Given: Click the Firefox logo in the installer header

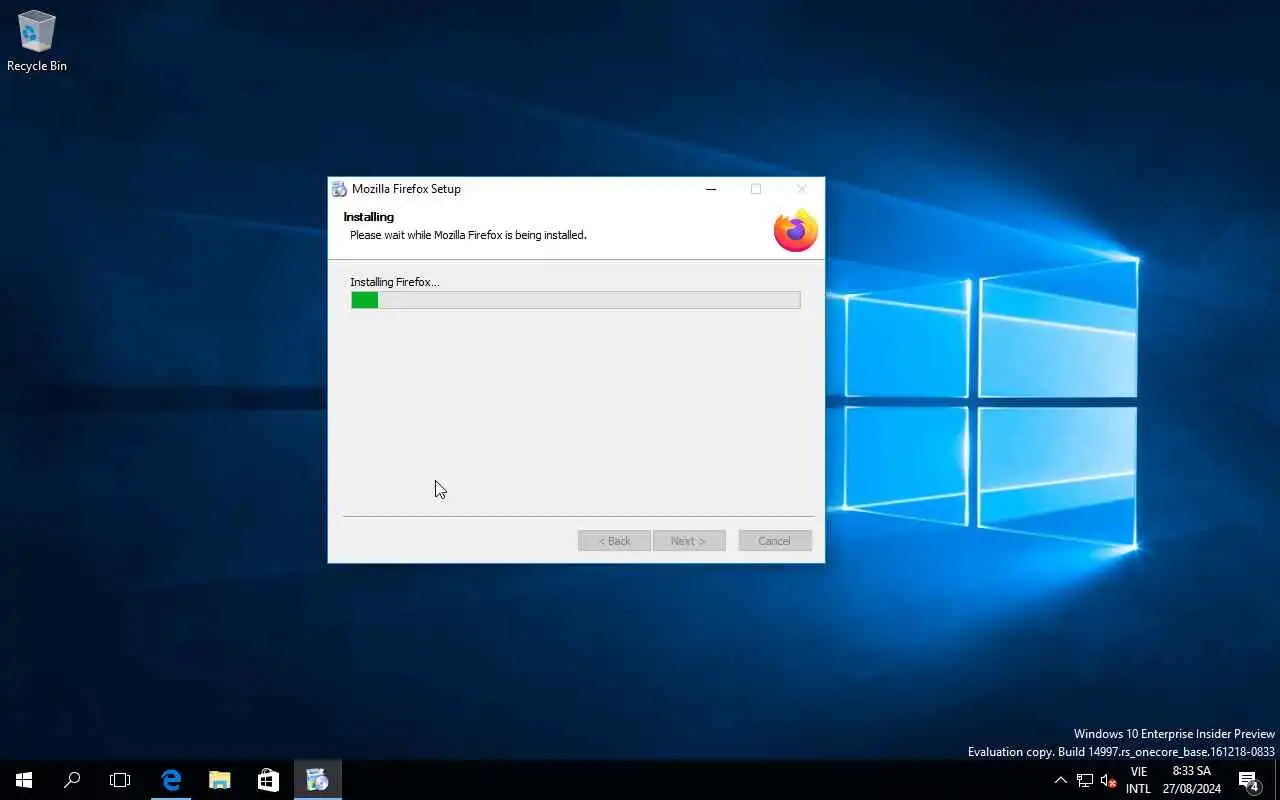Looking at the screenshot, I should [796, 230].
